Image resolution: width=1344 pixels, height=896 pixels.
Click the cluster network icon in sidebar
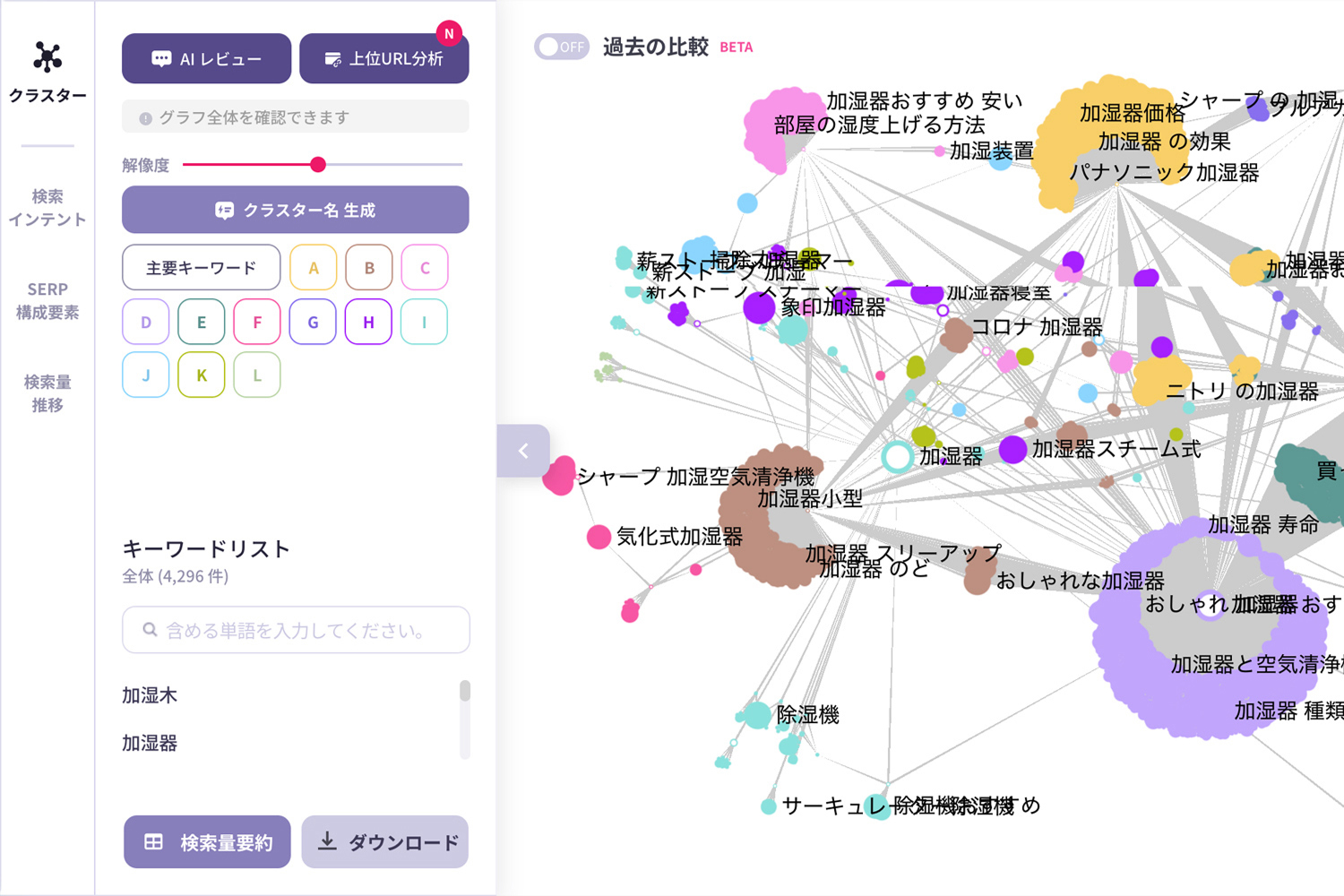pos(47,57)
